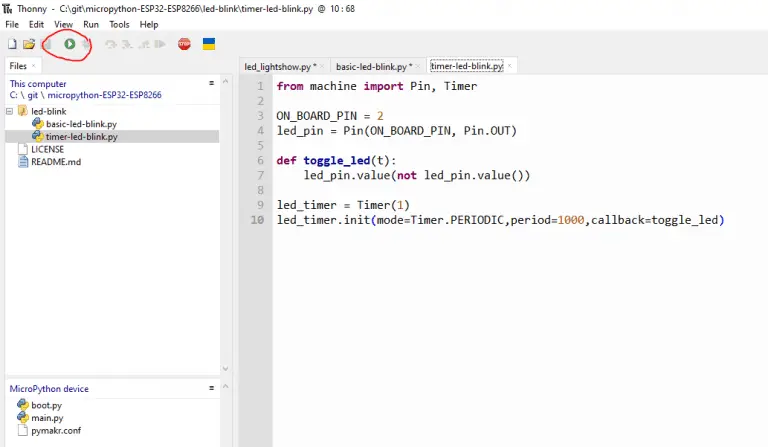
Task: Switch to basic-led-blink.py tab
Action: click(371, 66)
